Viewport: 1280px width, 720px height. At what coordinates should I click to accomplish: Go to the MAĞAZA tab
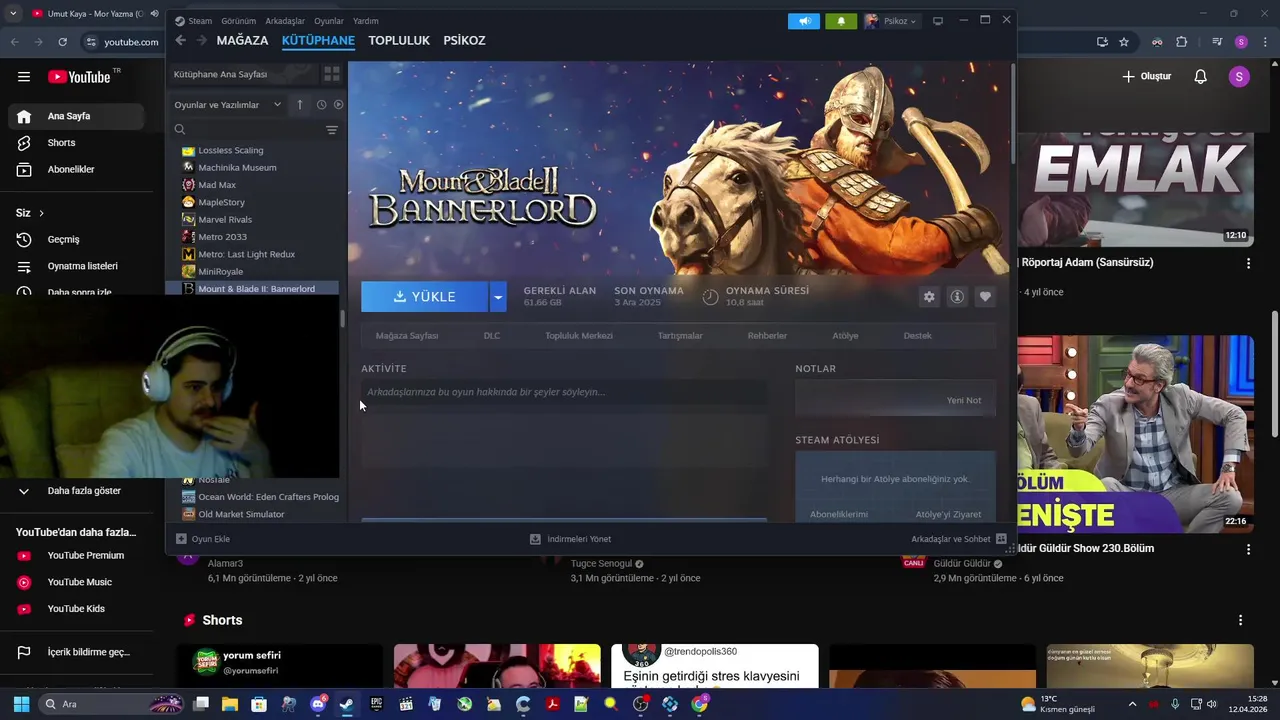(x=242, y=40)
